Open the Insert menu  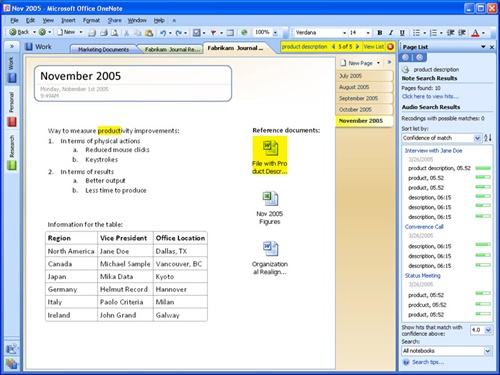point(68,20)
